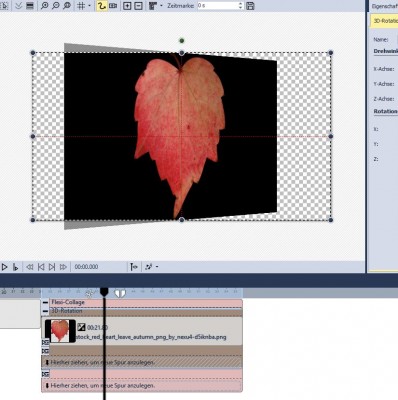Toggle the highlighted yellow motion path tool

tap(102, 6)
